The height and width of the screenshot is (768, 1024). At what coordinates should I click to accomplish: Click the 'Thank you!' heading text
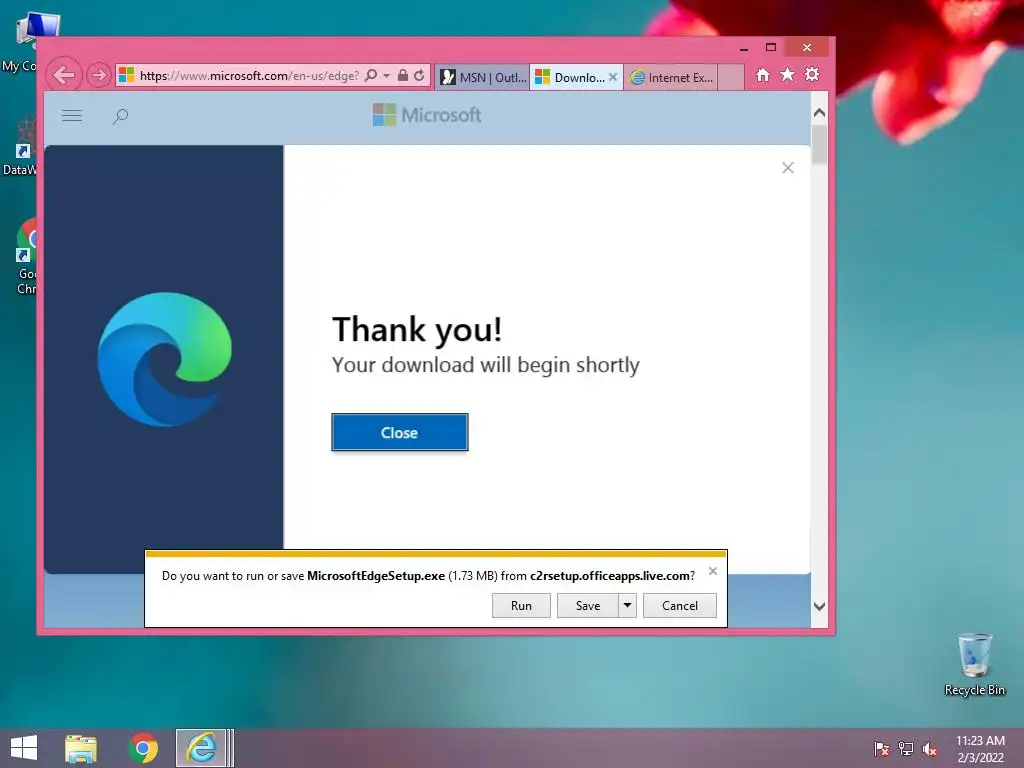pos(417,328)
